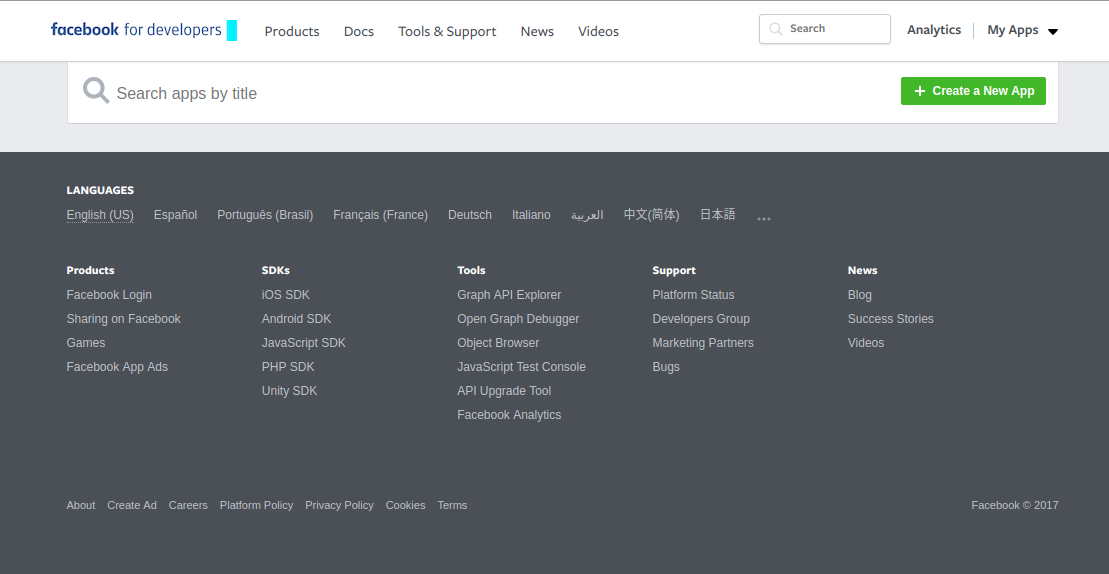Open the Developers Group link
The height and width of the screenshot is (574, 1109).
click(x=702, y=319)
